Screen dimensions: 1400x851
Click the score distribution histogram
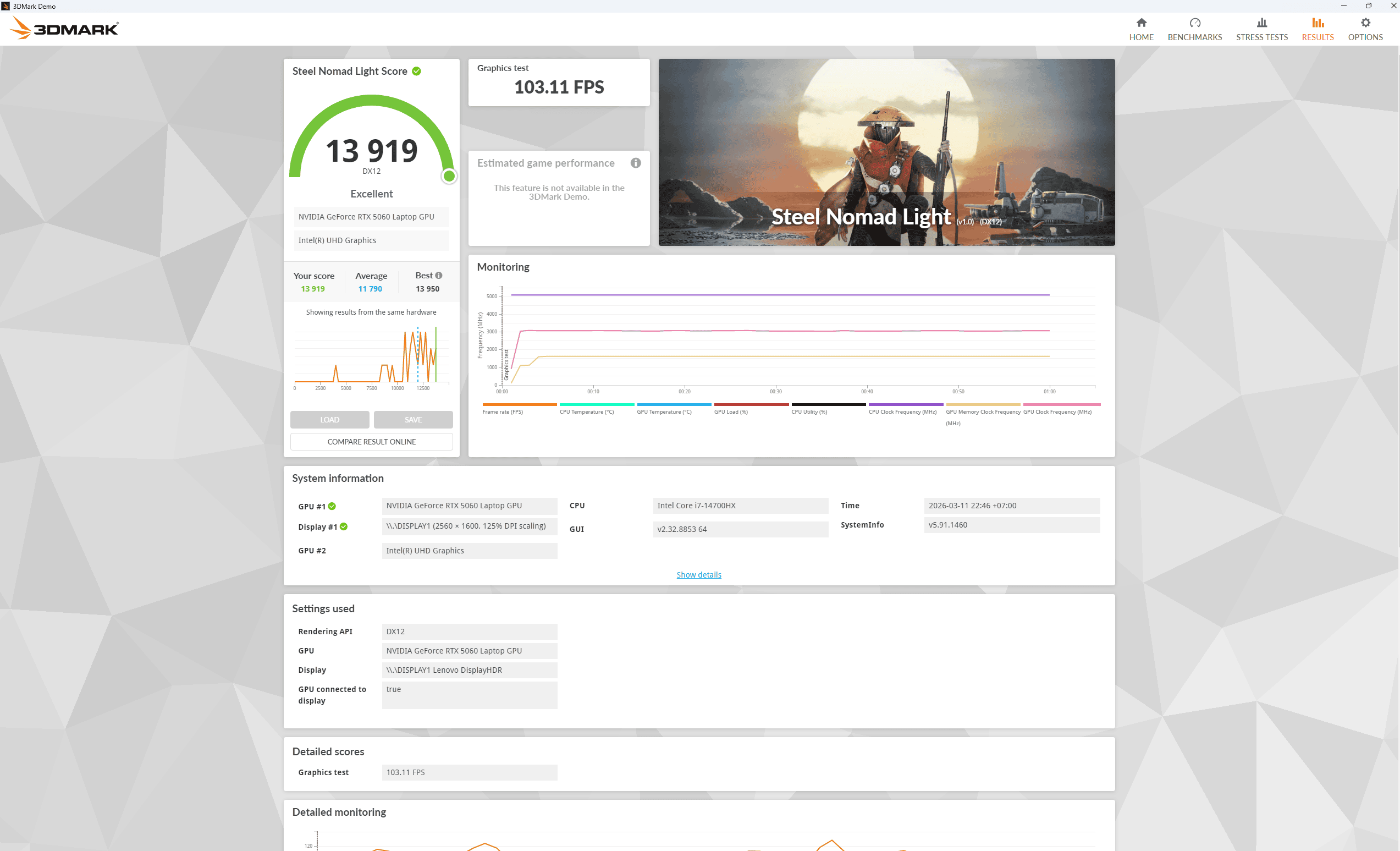point(372,357)
